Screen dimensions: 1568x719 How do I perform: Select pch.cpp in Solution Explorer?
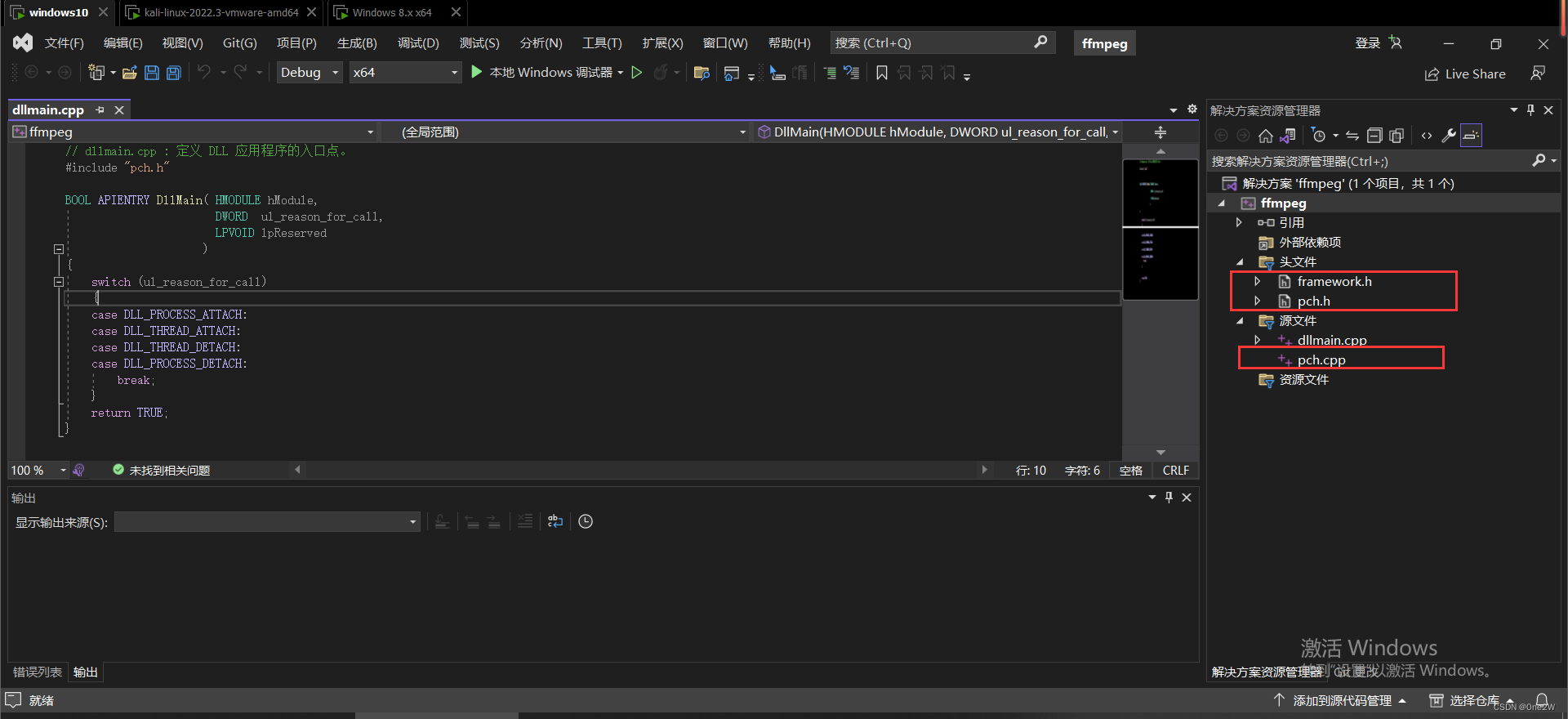click(x=1321, y=359)
